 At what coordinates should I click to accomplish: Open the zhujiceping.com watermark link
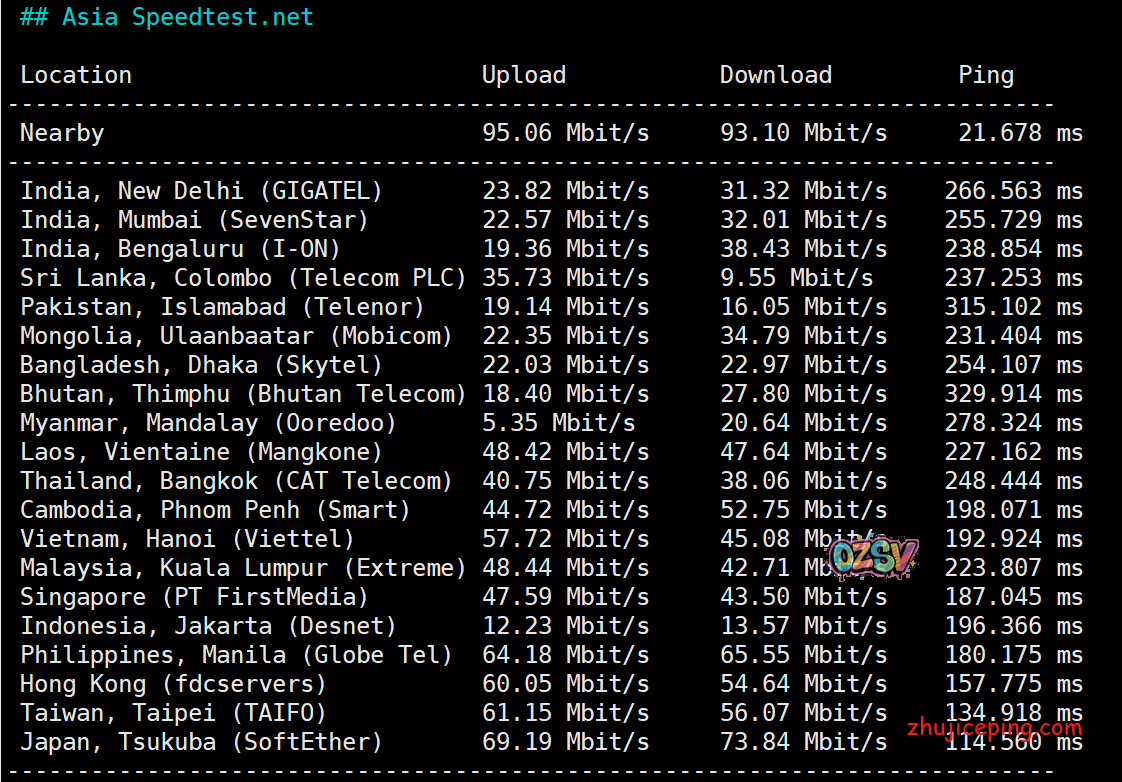[994, 728]
